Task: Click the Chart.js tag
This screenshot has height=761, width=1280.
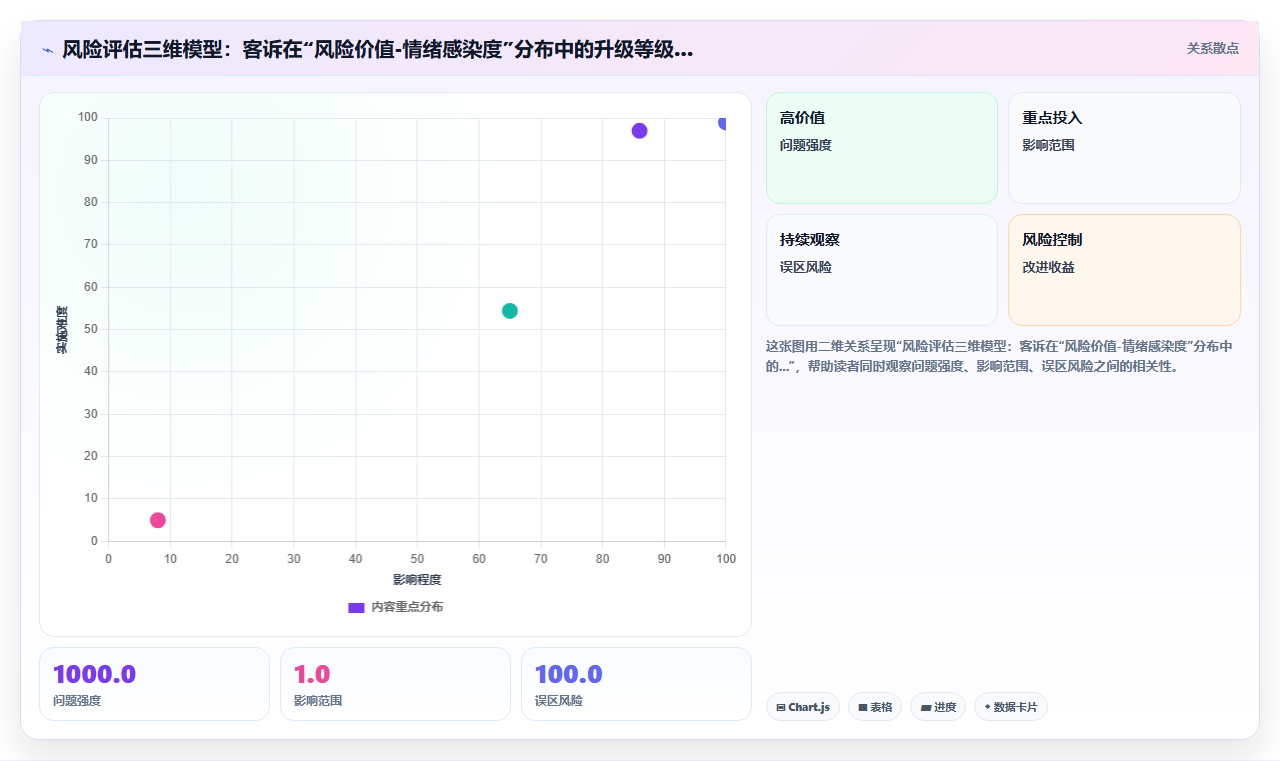Action: tap(803, 707)
